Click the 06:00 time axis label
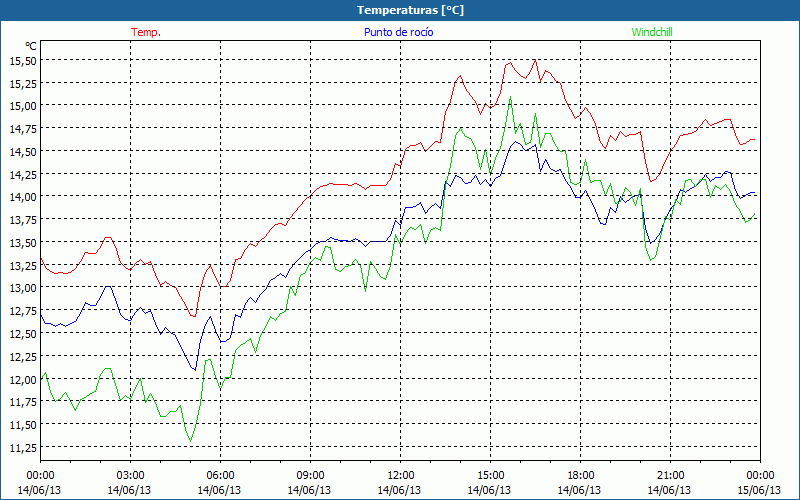 pyautogui.click(x=220, y=476)
